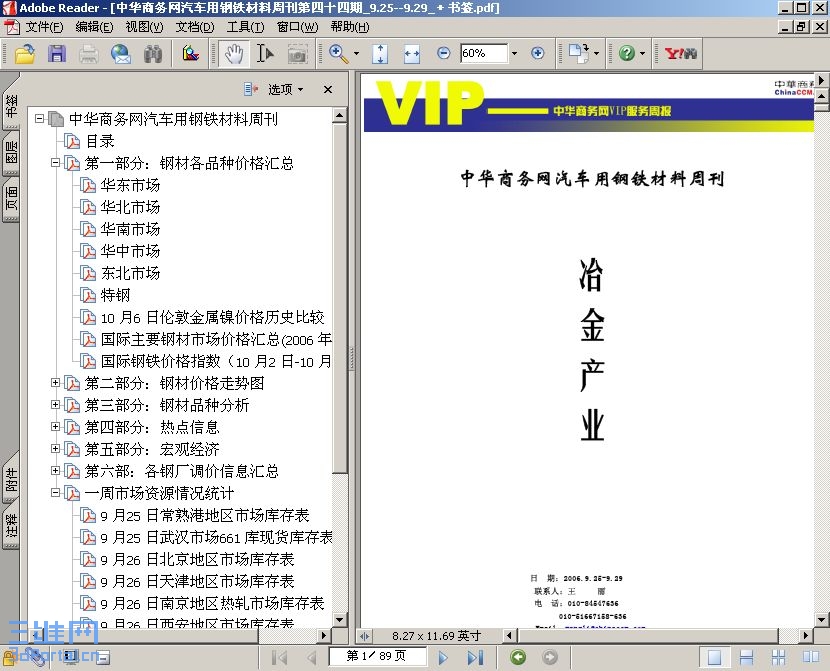Expand the 第四部分 热点信息 node
This screenshot has width=830, height=671.
[55, 426]
